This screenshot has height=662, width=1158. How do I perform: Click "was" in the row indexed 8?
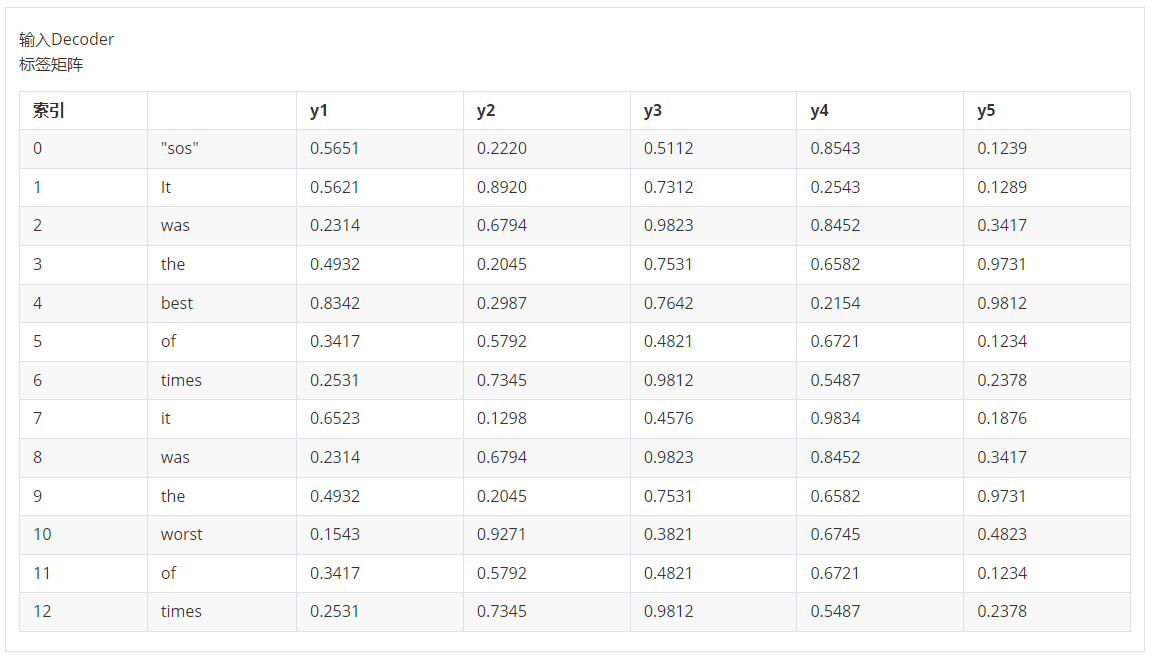(175, 457)
